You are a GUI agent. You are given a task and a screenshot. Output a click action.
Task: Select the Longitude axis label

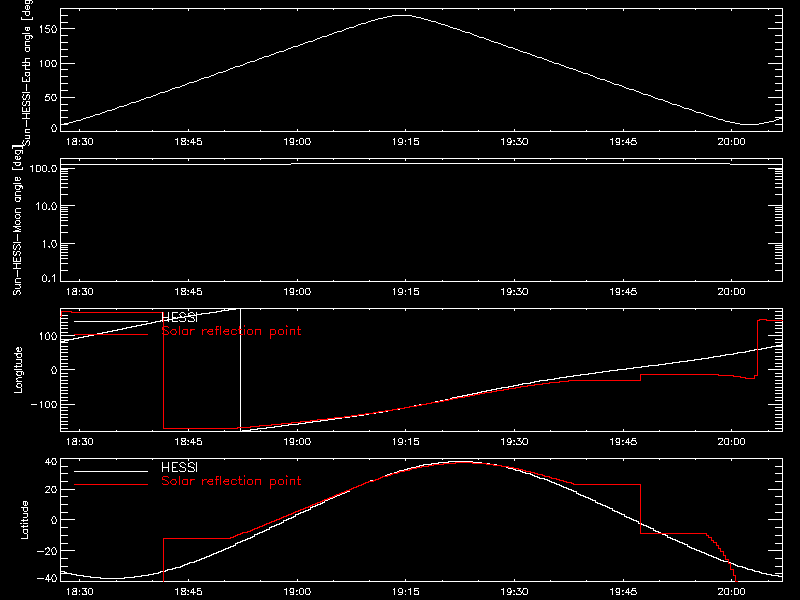coord(18,370)
